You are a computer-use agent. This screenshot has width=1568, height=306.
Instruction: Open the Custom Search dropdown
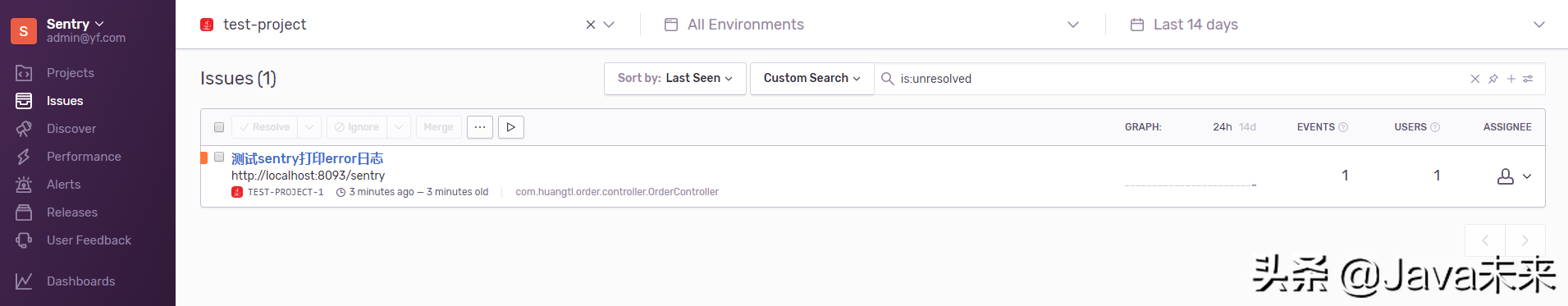click(x=812, y=79)
